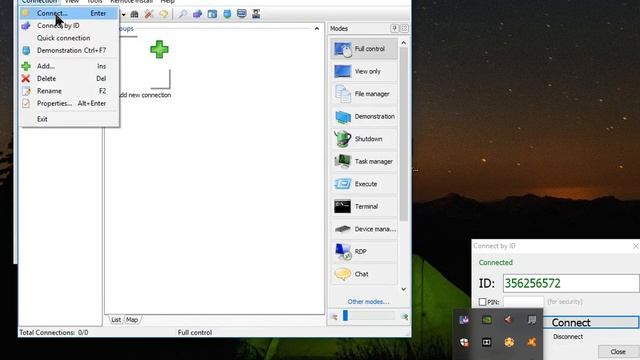Select Demonstration Ctrl+F7 menu entry

(x=69, y=51)
